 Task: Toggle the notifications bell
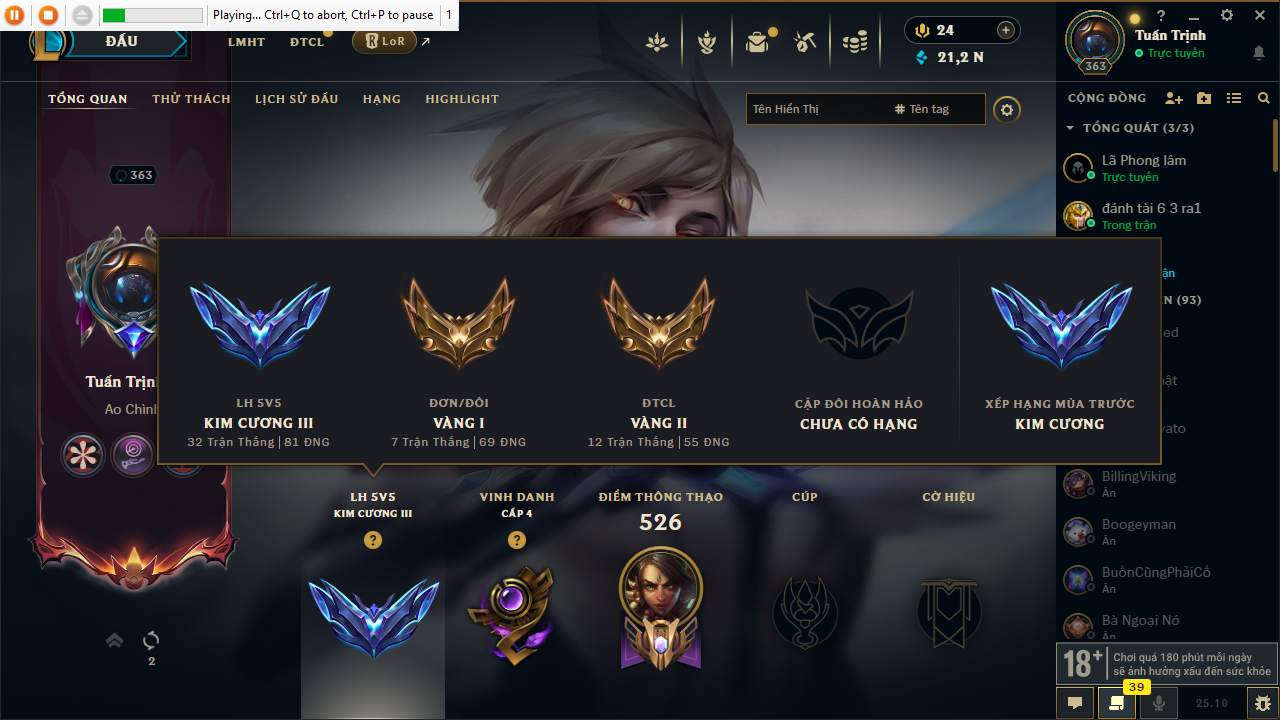pos(1258,53)
